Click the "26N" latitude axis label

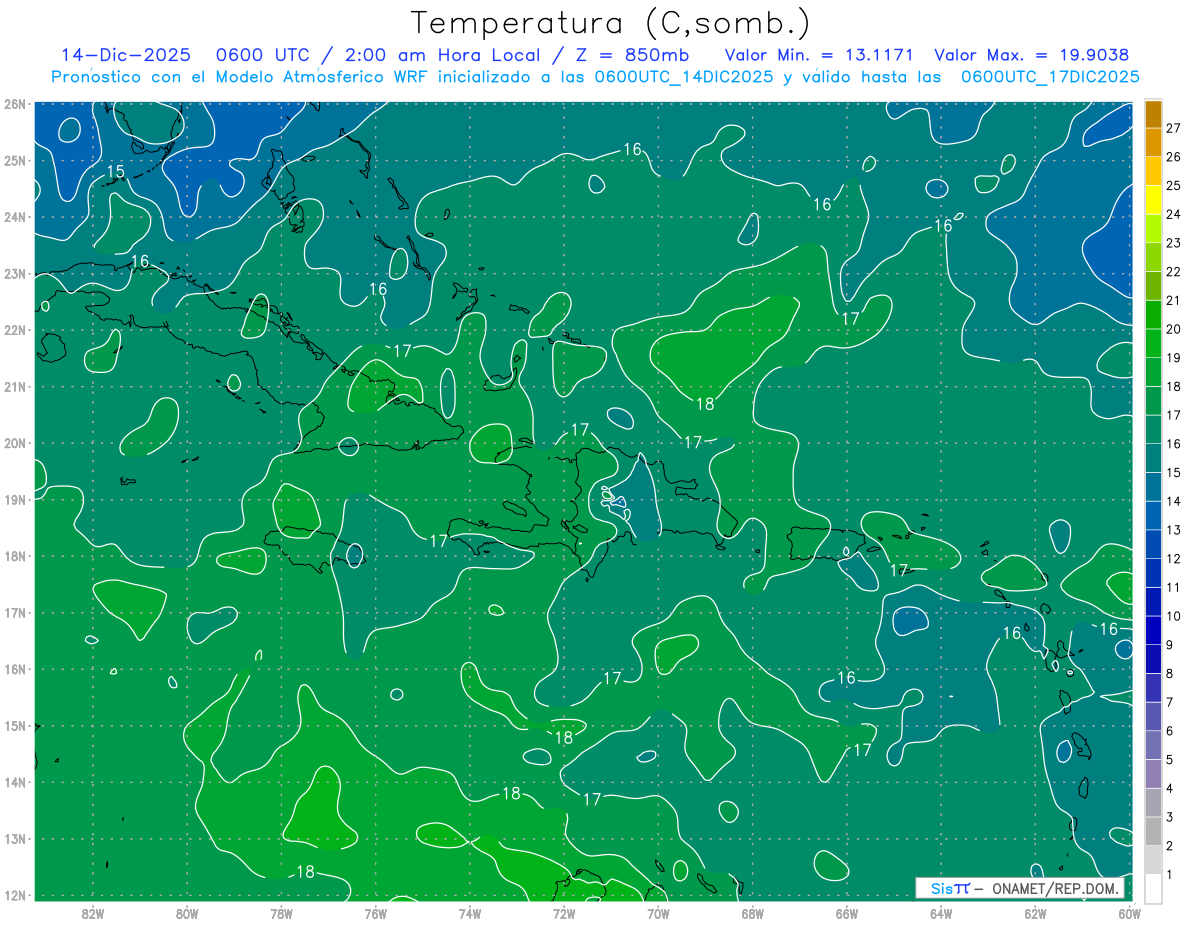click(x=15, y=104)
